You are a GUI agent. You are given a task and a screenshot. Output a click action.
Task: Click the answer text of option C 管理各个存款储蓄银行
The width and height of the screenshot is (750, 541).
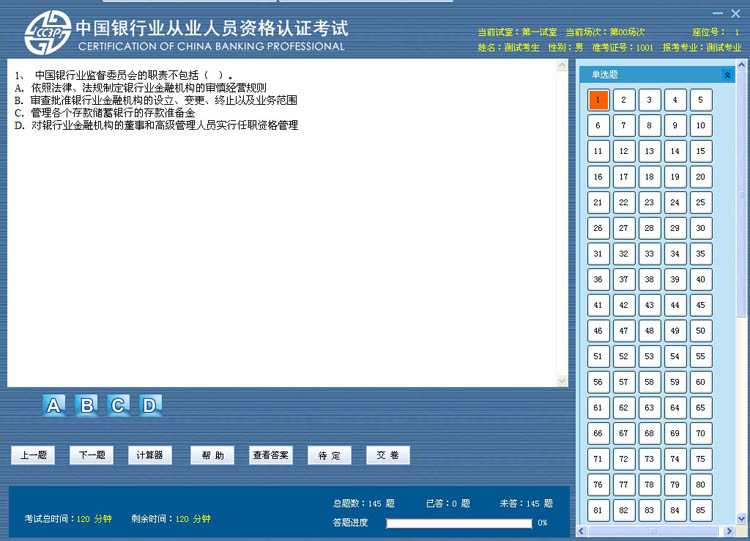click(x=113, y=113)
